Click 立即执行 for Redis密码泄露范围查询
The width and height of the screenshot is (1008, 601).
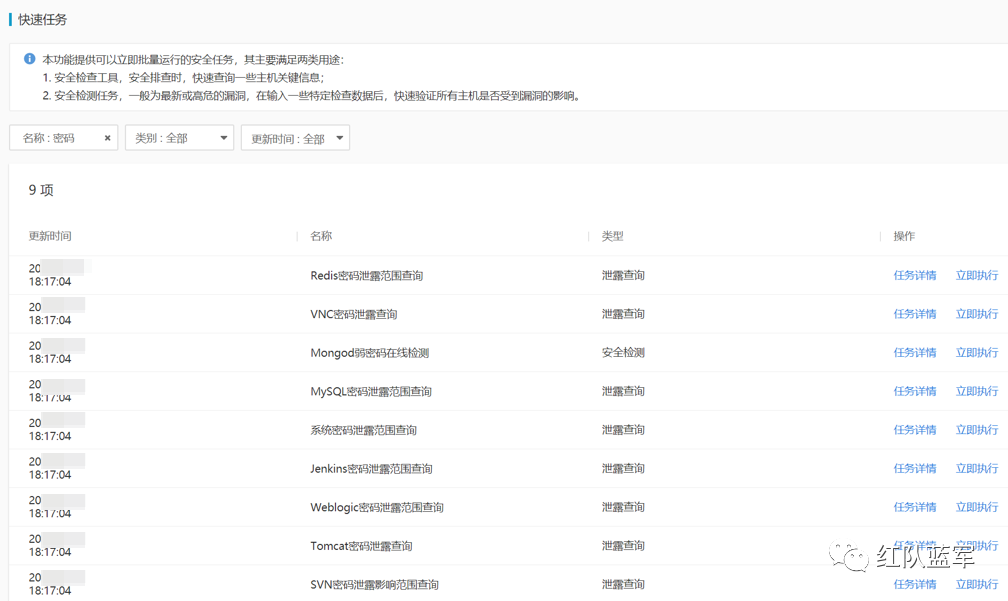pyautogui.click(x=976, y=275)
